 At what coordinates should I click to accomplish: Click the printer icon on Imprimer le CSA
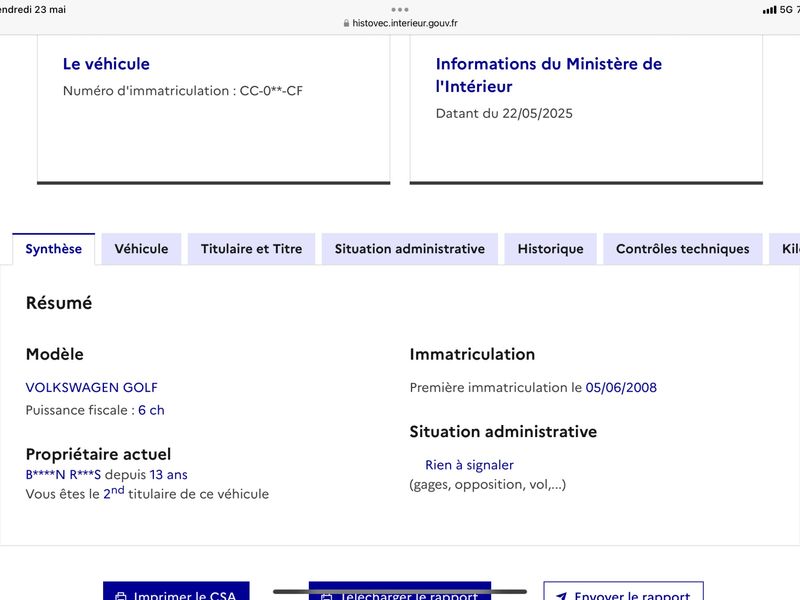121,596
